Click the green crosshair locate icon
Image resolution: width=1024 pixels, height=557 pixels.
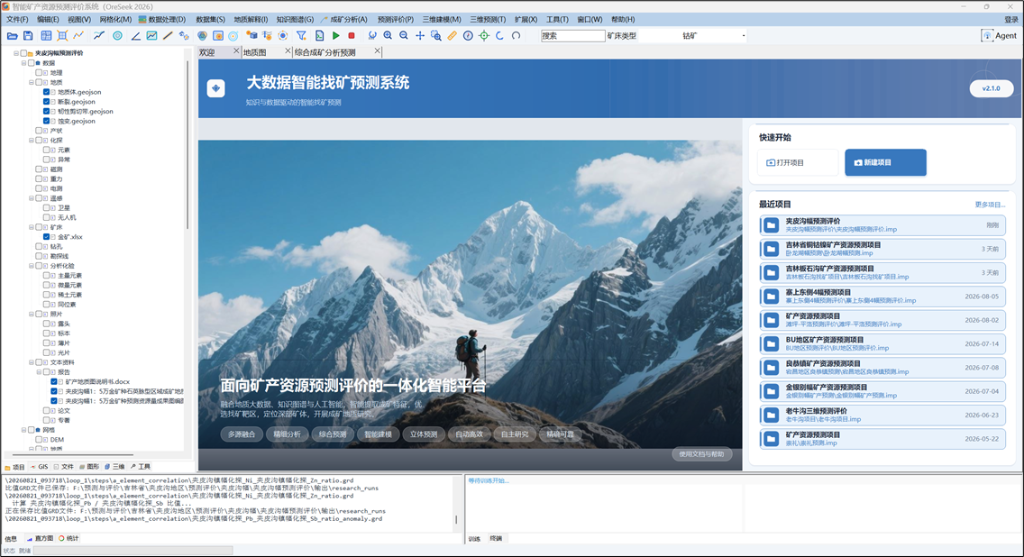pyautogui.click(x=484, y=36)
